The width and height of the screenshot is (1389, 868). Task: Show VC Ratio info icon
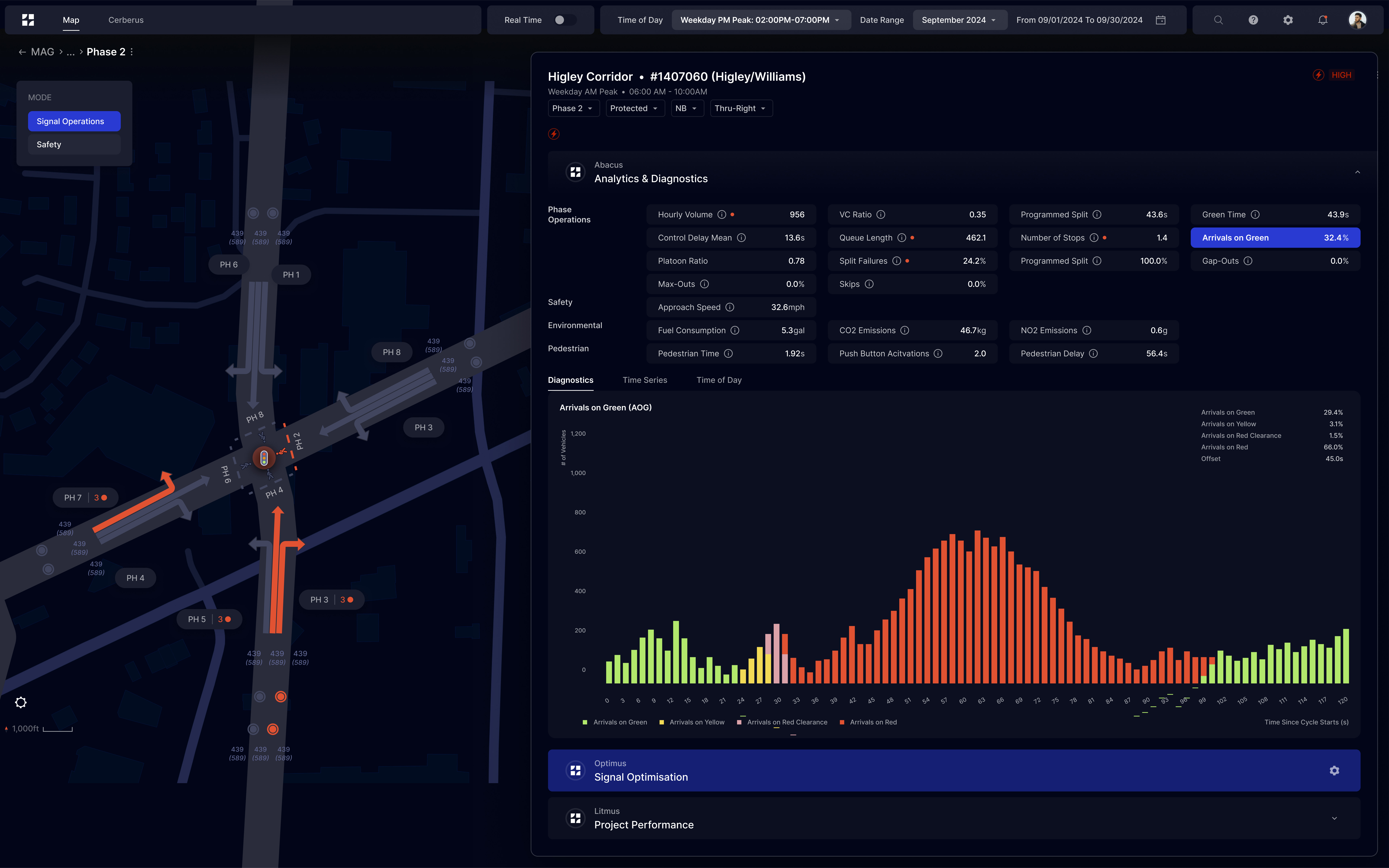pyautogui.click(x=881, y=215)
